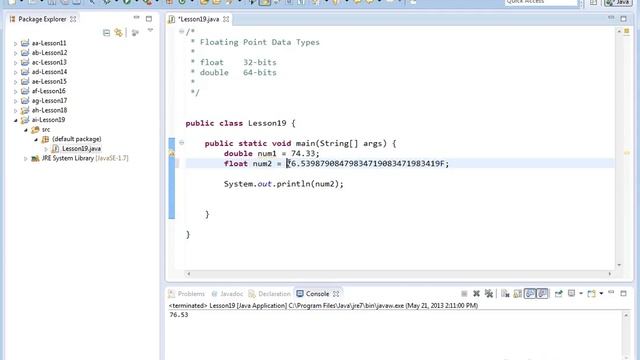
Task: Switch to the Lesson19.java editor tab
Action: click(x=199, y=19)
